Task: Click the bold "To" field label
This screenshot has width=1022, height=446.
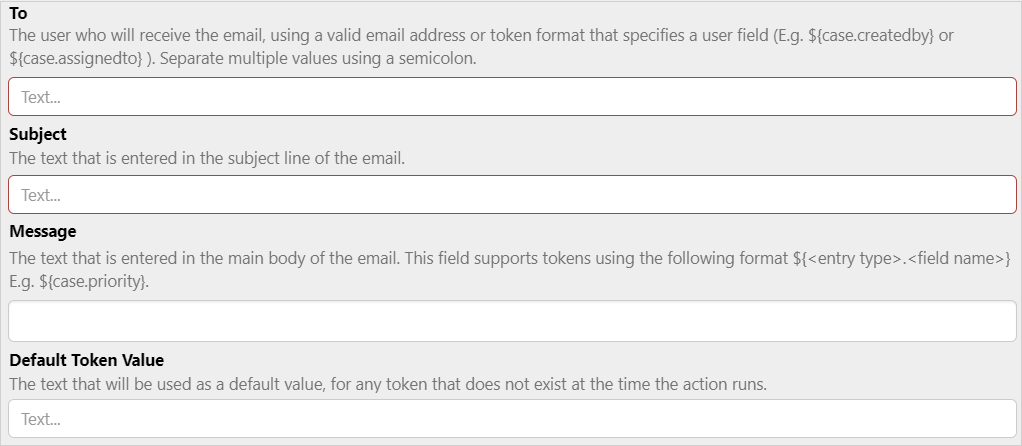Action: coord(18,14)
